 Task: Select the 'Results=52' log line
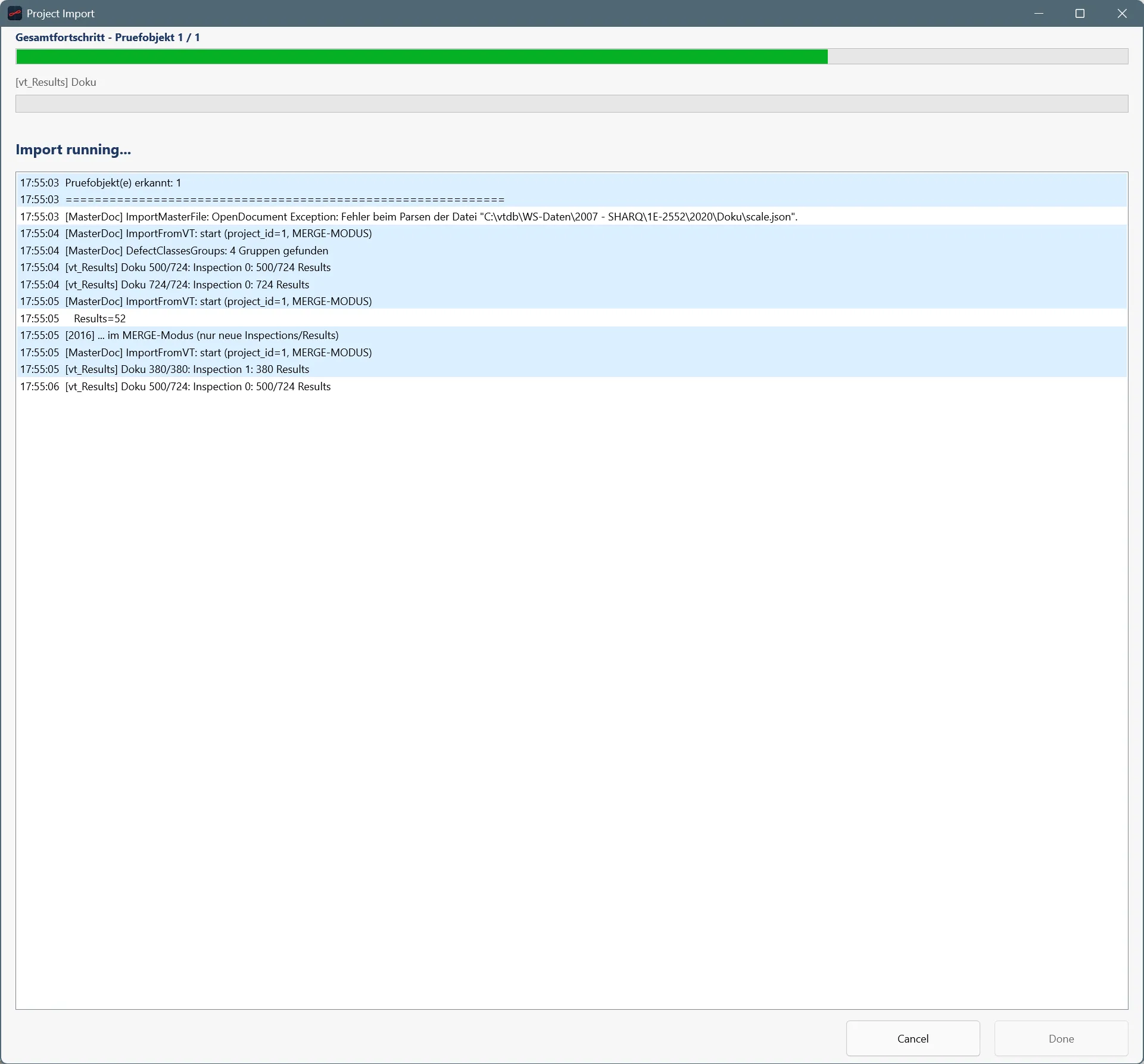pos(572,318)
